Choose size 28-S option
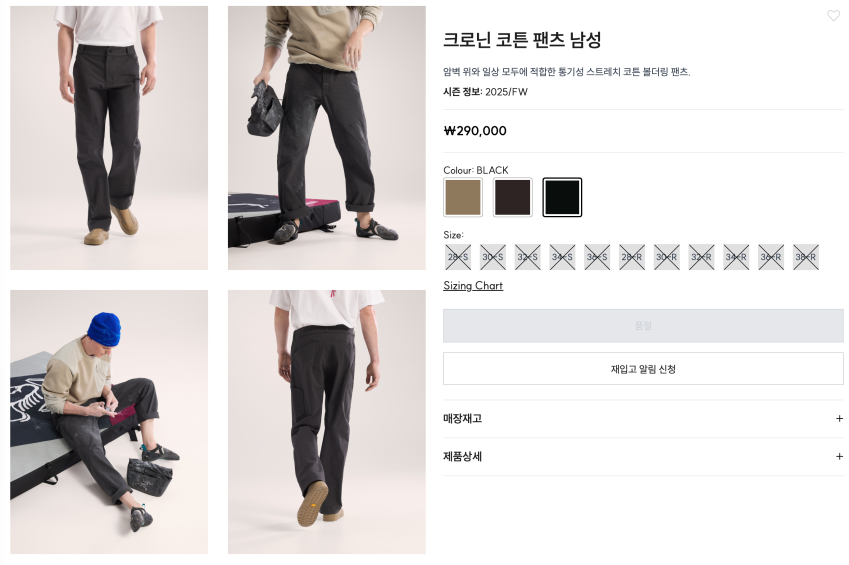Viewport: 849px width, 565px height. 458,257
